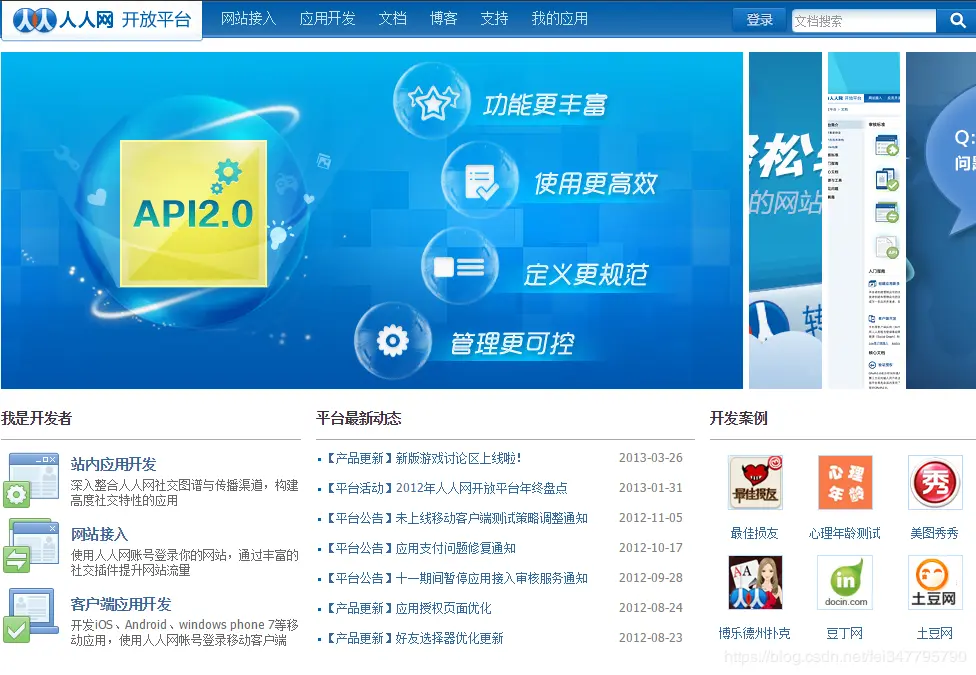Click the date 2012-08-24
This screenshot has height=675, width=976.
(650, 607)
